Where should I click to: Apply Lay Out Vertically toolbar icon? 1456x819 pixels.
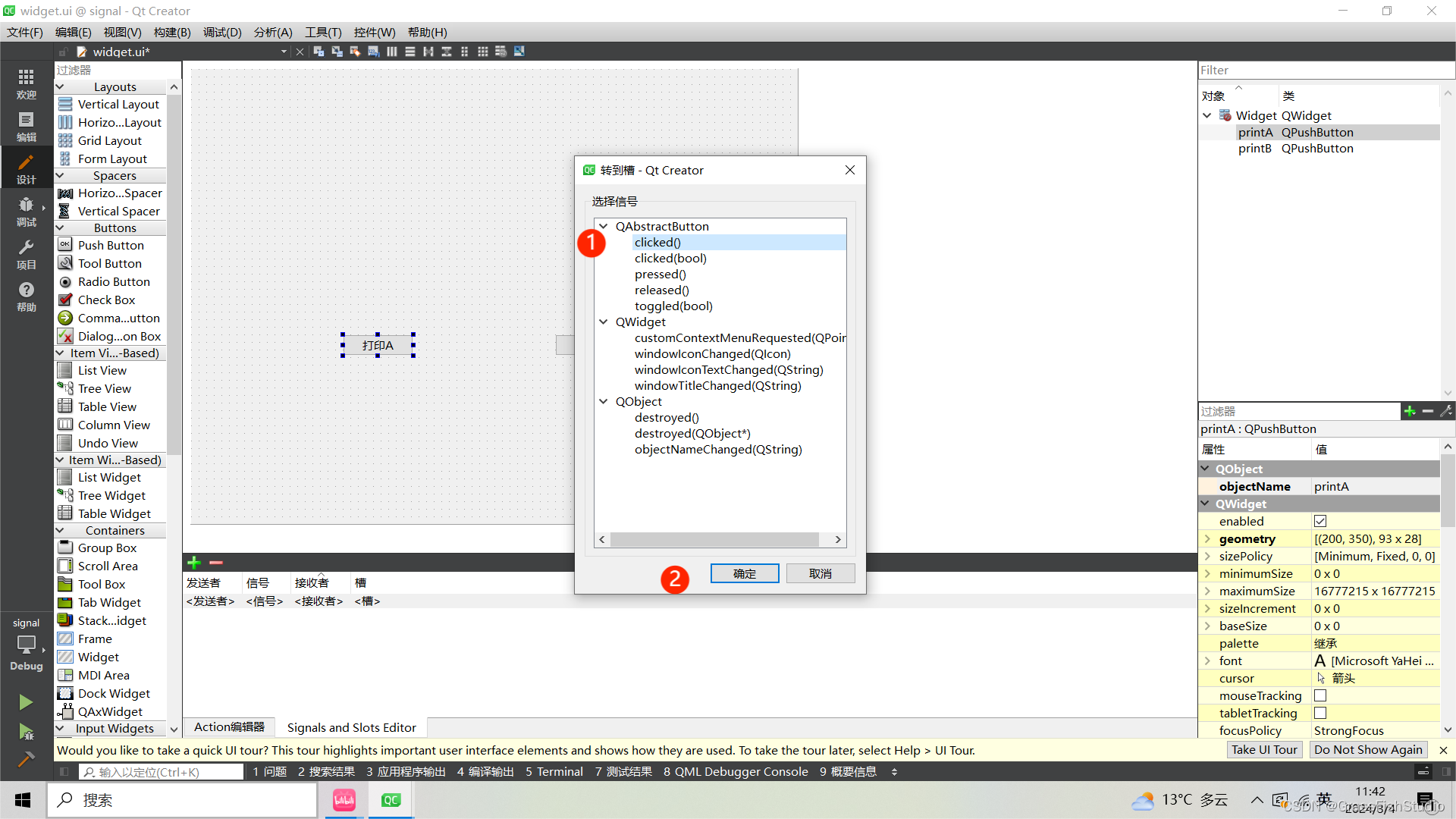click(409, 52)
